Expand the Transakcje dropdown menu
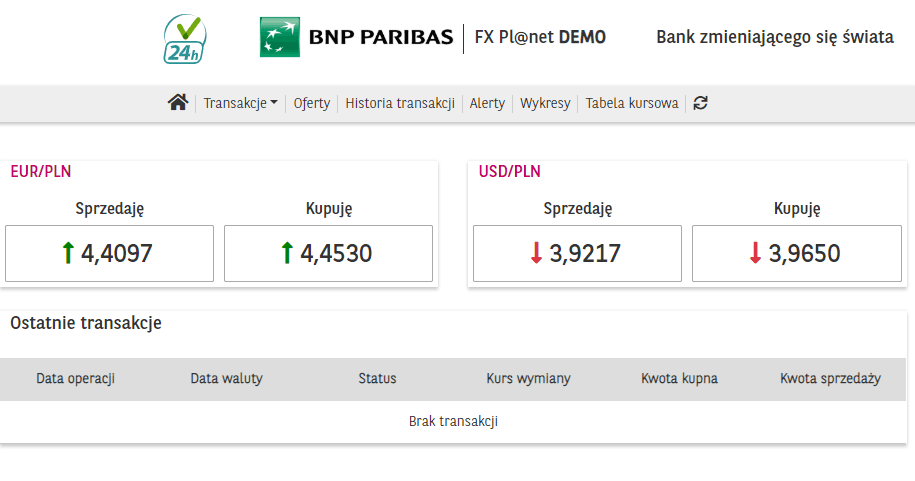The height and width of the screenshot is (481, 915). point(240,103)
